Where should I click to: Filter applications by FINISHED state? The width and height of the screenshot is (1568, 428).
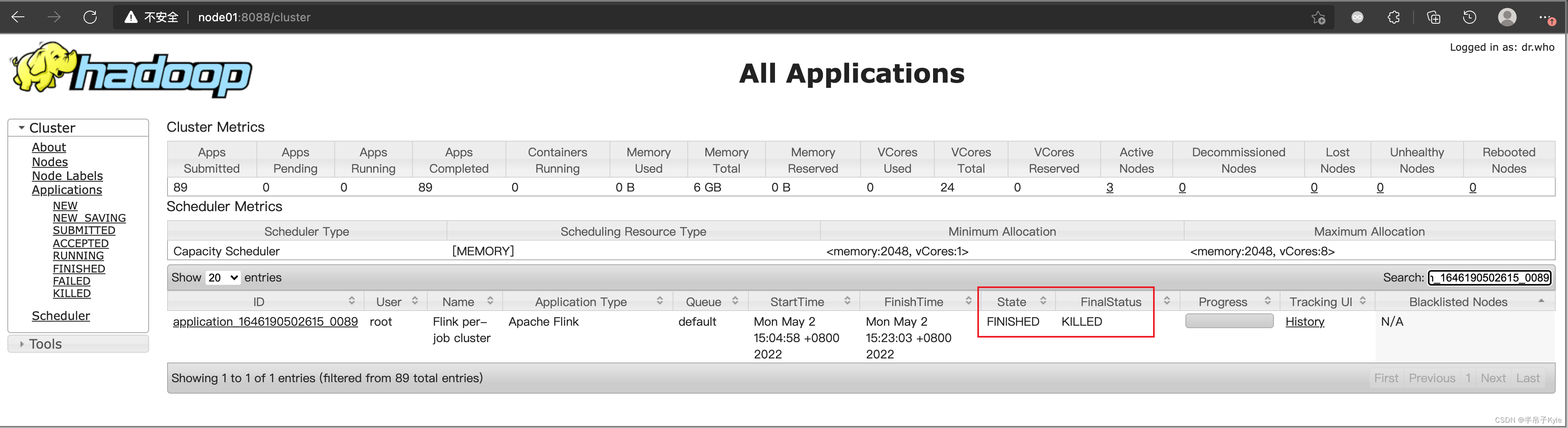(79, 269)
